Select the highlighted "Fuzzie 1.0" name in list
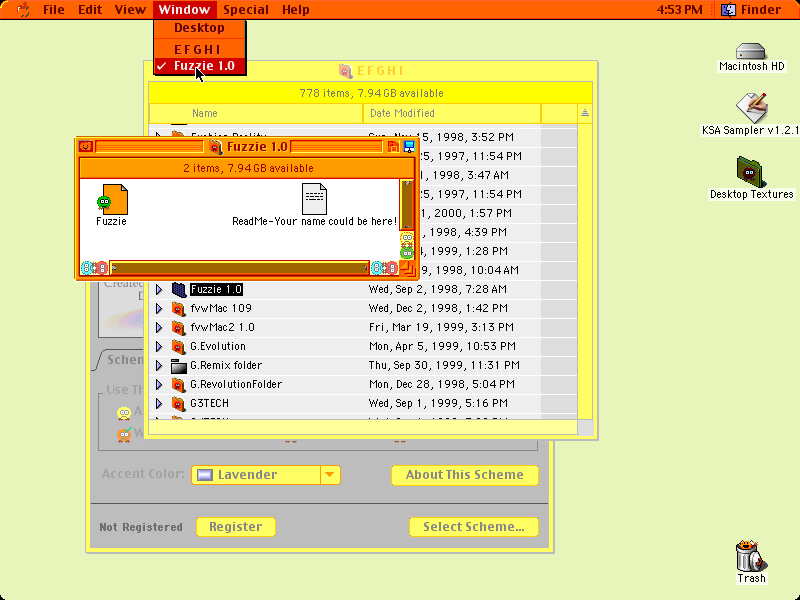Image resolution: width=800 pixels, height=600 pixels. 216,289
